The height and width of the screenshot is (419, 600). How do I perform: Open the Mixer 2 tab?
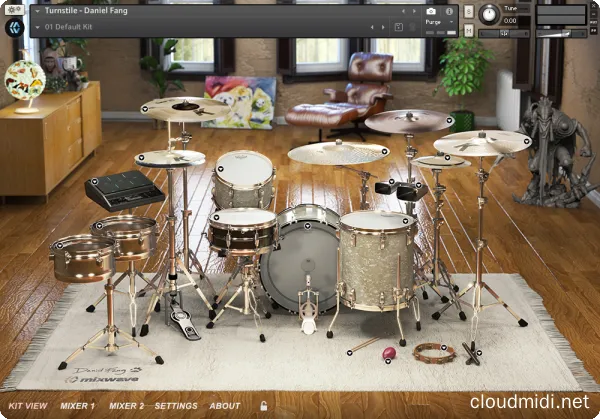[126, 406]
